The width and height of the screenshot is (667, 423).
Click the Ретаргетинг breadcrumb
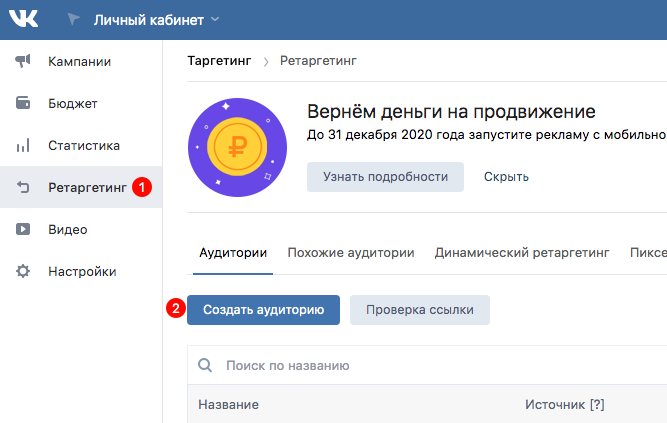[318, 61]
